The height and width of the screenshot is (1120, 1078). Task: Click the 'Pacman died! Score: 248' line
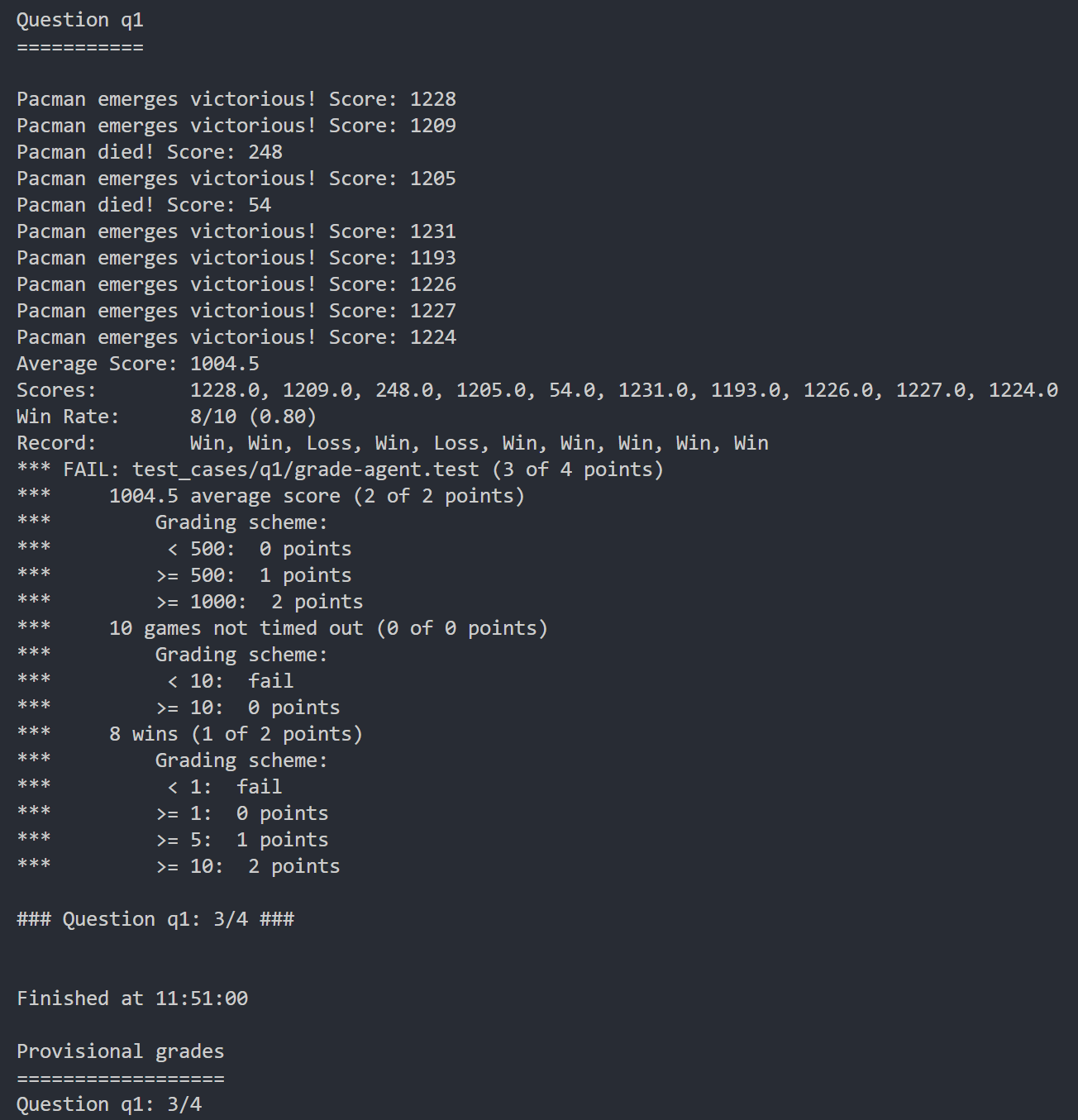tap(150, 152)
